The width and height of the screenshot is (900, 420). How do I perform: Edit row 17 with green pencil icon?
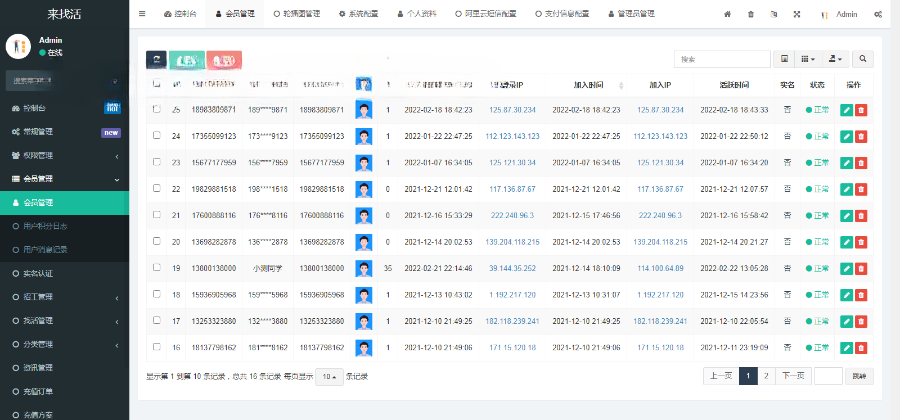click(x=847, y=321)
